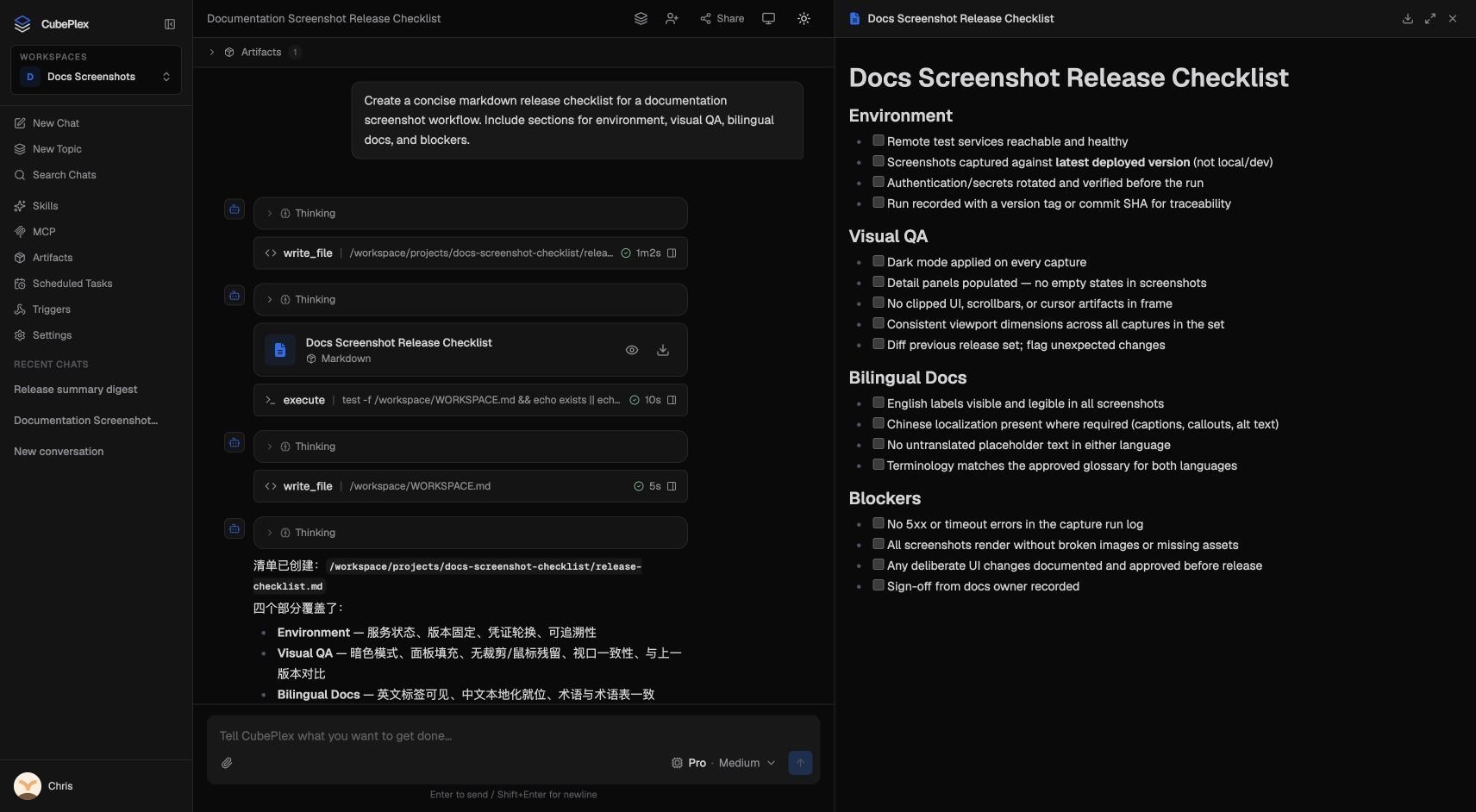Click the Share button
1476x812 pixels.
point(722,18)
